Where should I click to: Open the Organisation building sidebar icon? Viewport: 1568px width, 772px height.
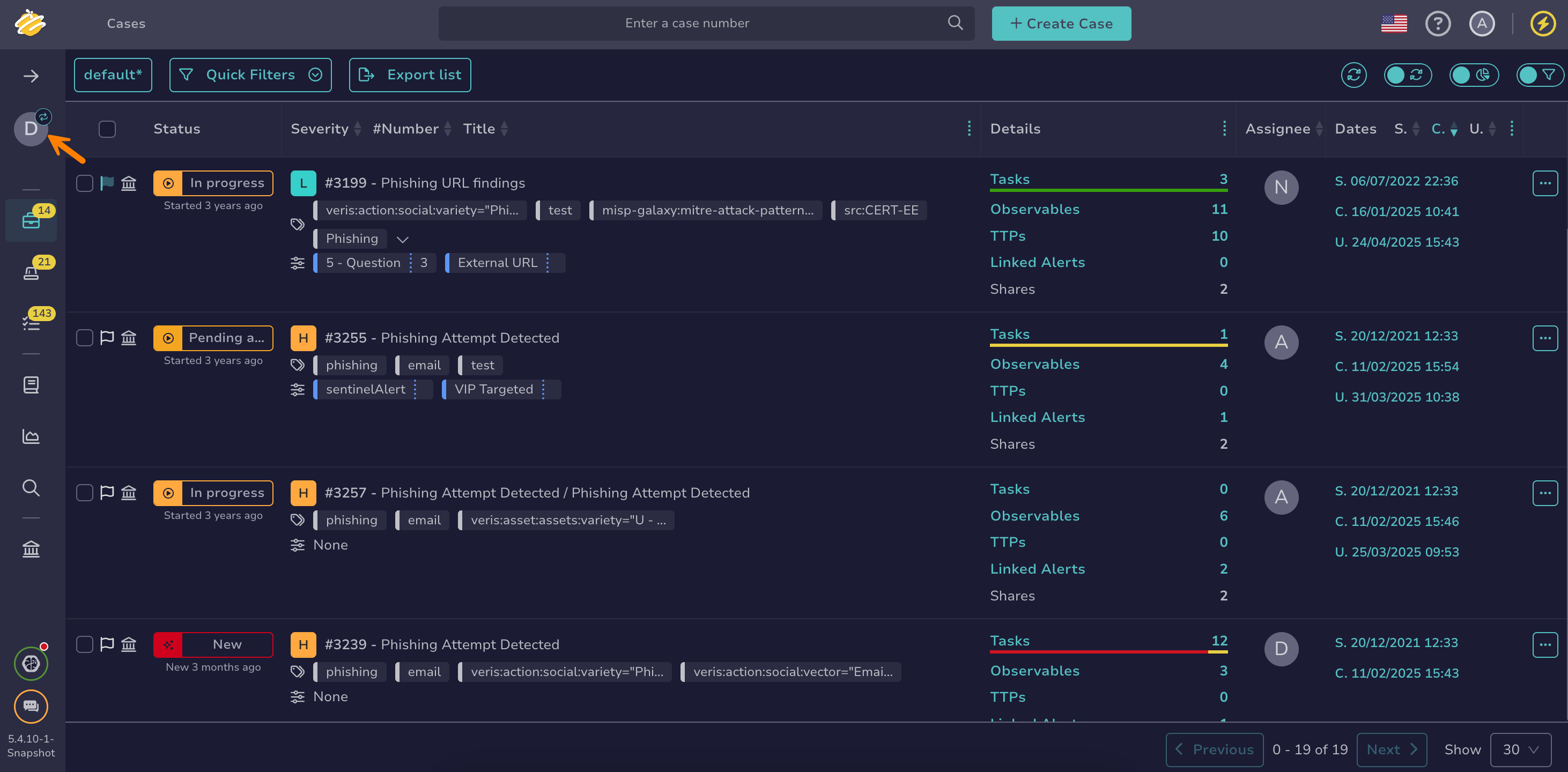pyautogui.click(x=31, y=550)
